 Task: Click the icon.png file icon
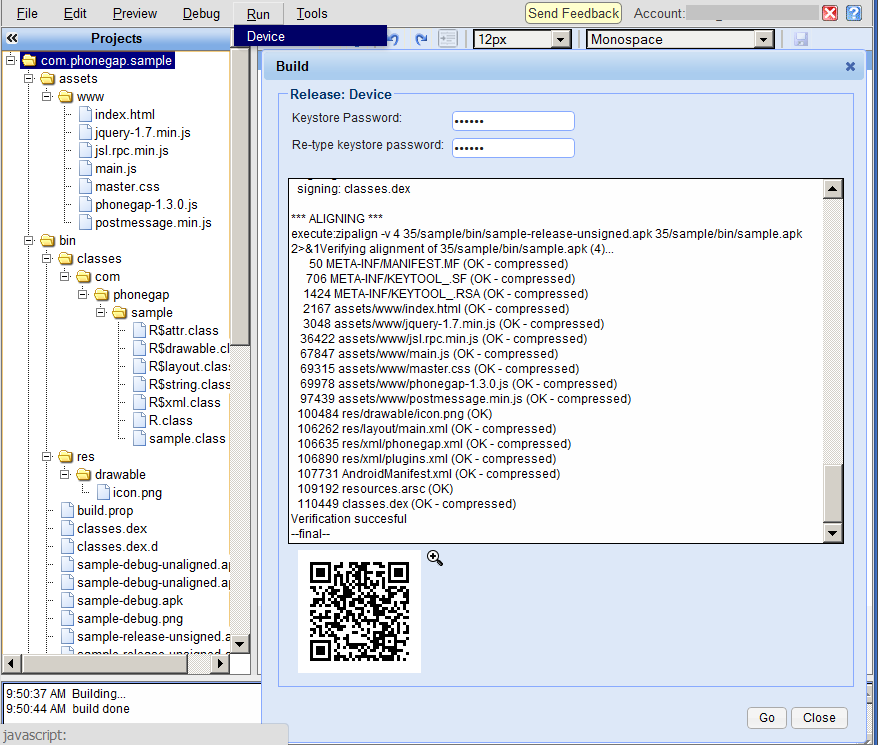point(103,493)
